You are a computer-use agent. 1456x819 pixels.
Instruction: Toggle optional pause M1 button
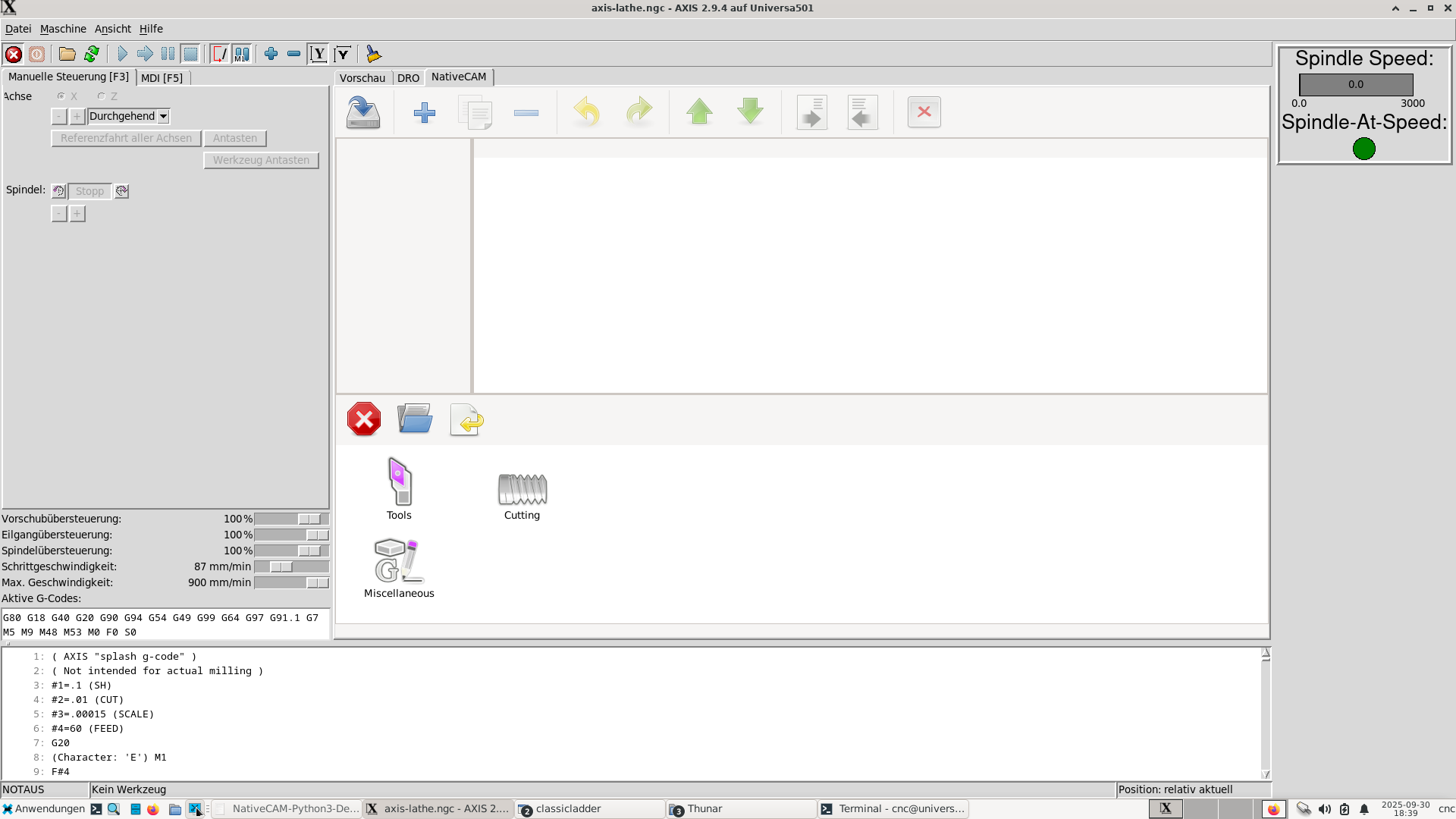coord(241,54)
